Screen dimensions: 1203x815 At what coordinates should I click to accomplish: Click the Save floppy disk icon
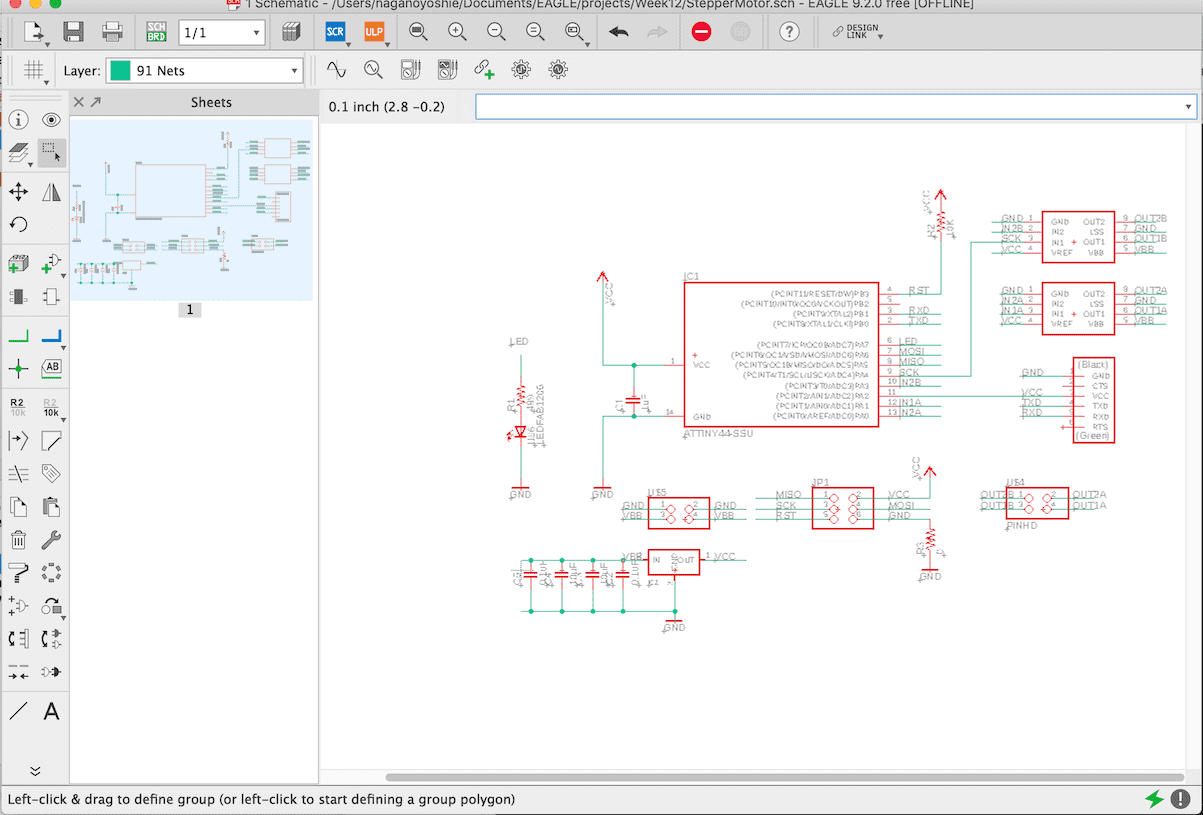coord(73,32)
